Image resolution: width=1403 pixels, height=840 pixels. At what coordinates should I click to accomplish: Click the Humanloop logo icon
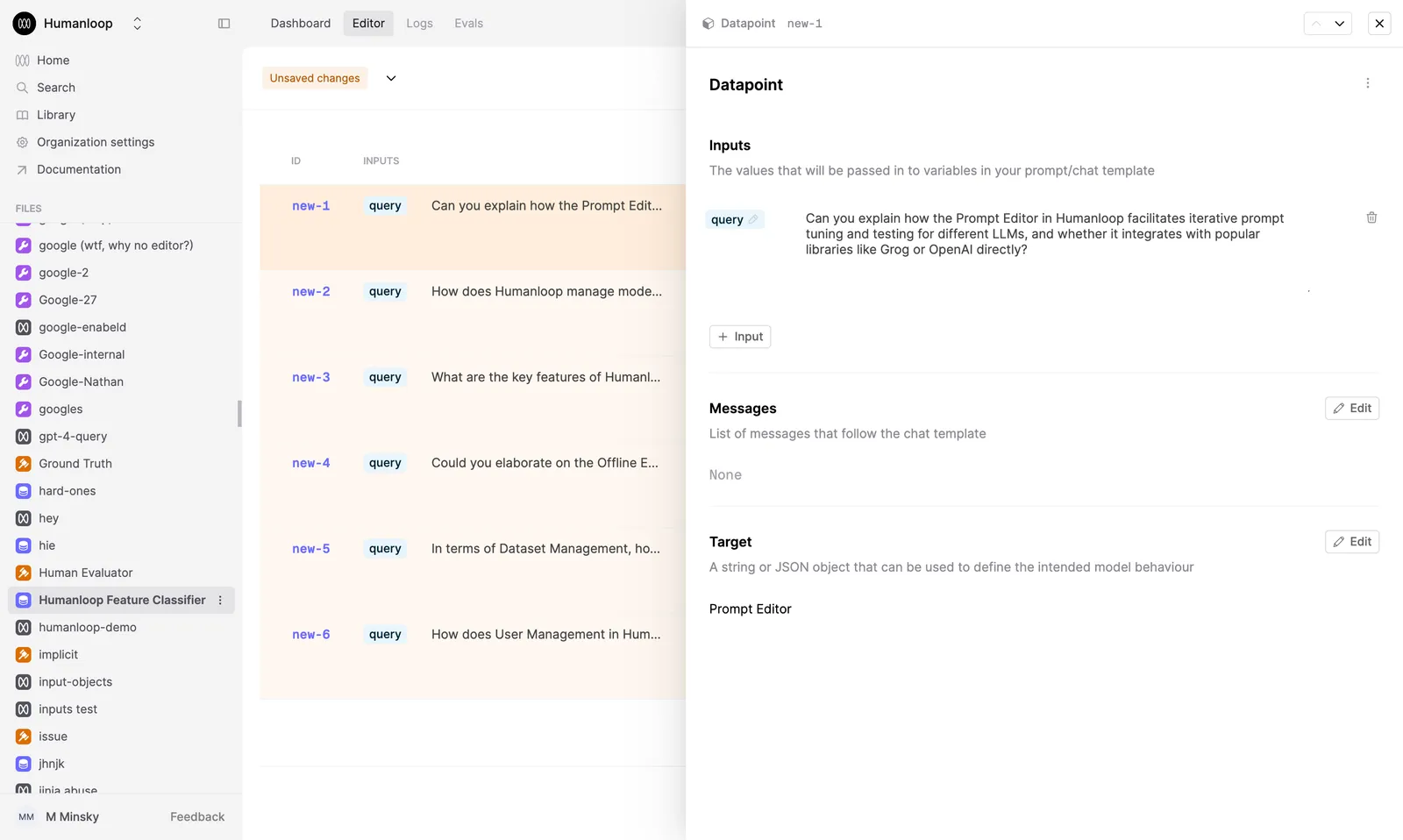pos(25,24)
